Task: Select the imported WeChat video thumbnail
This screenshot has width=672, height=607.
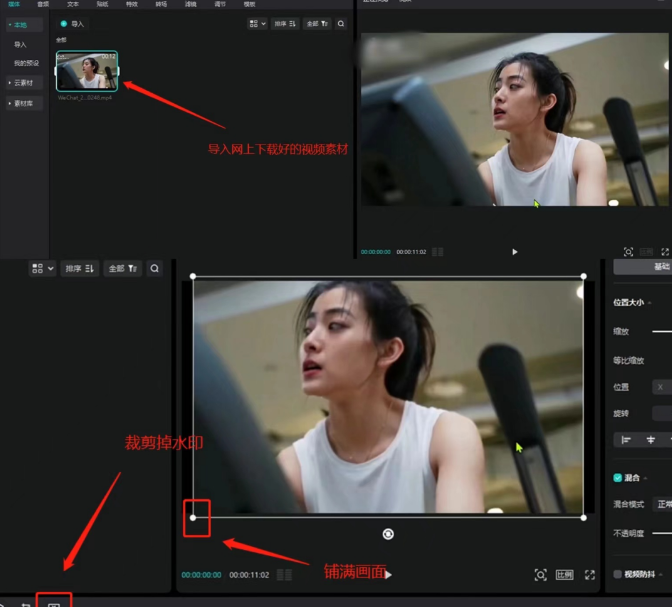Action: pos(87,71)
